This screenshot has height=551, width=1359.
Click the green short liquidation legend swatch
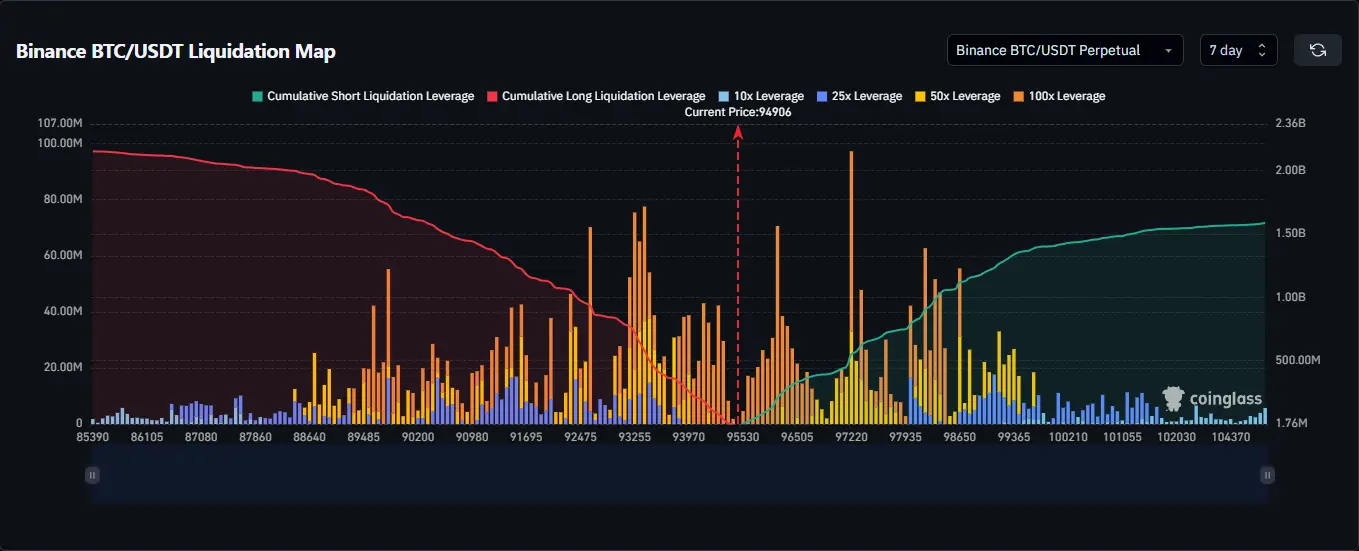257,96
